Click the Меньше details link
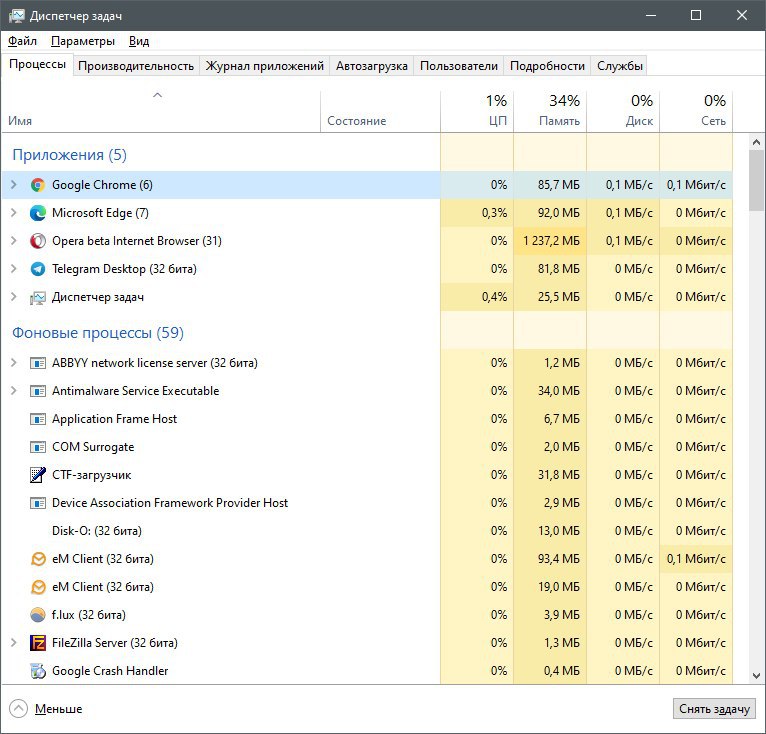Viewport: 766px width, 734px height. point(58,709)
